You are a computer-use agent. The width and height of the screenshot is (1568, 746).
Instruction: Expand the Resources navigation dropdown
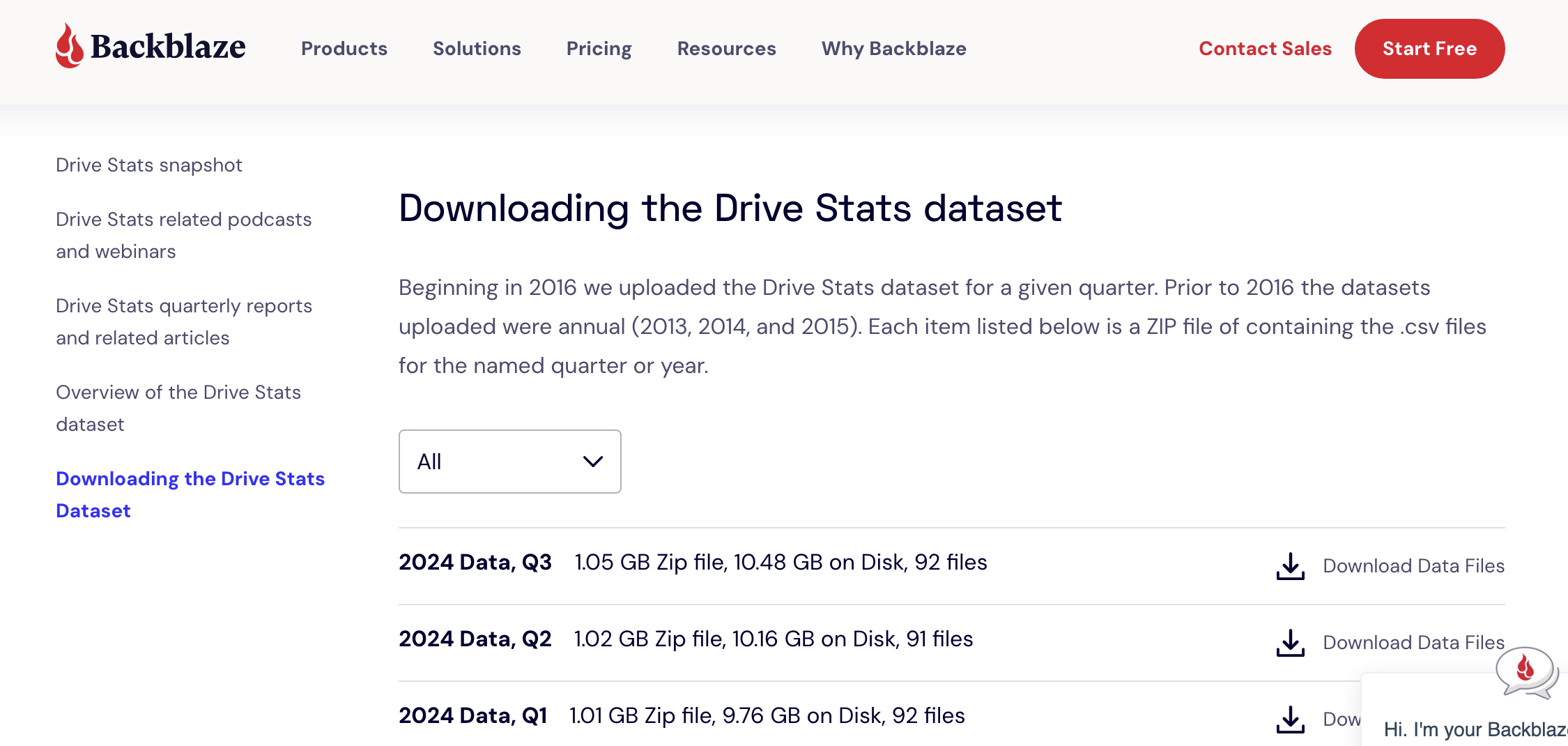726,48
